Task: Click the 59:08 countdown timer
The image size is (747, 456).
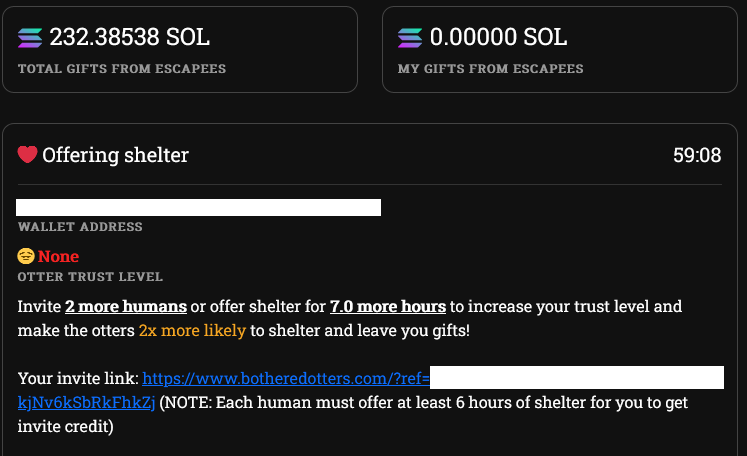Action: tap(697, 155)
